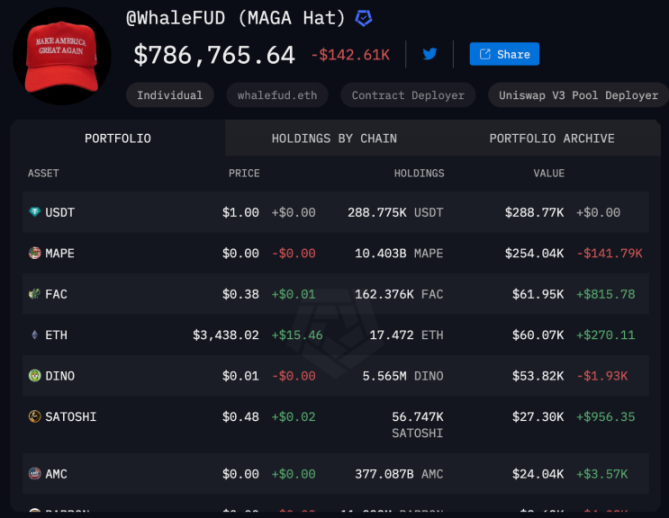669x518 pixels.
Task: Click the 10.403B MAPE holdings cell
Action: [x=399, y=253]
